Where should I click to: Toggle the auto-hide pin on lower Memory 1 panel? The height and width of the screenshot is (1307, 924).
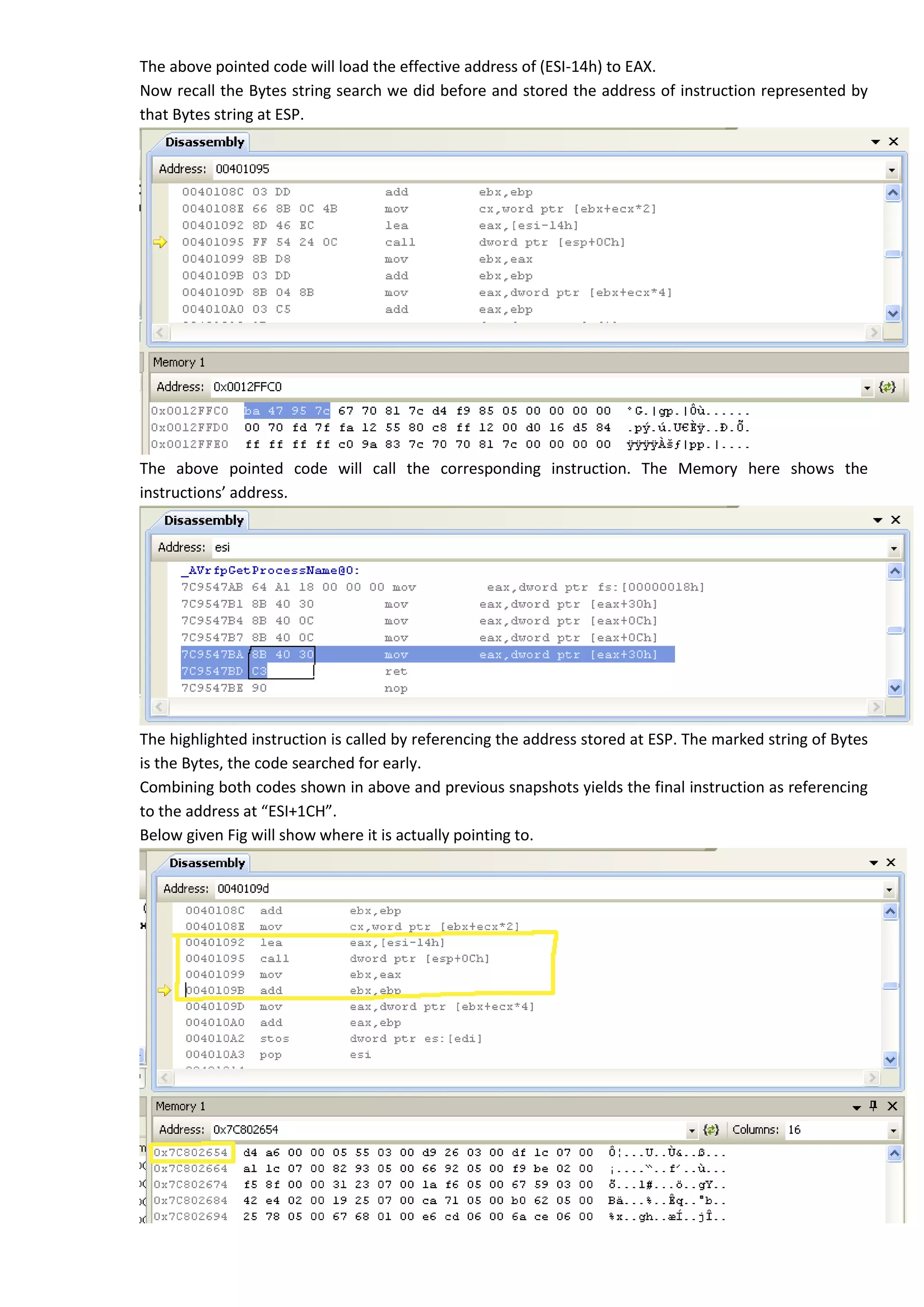[x=873, y=1106]
